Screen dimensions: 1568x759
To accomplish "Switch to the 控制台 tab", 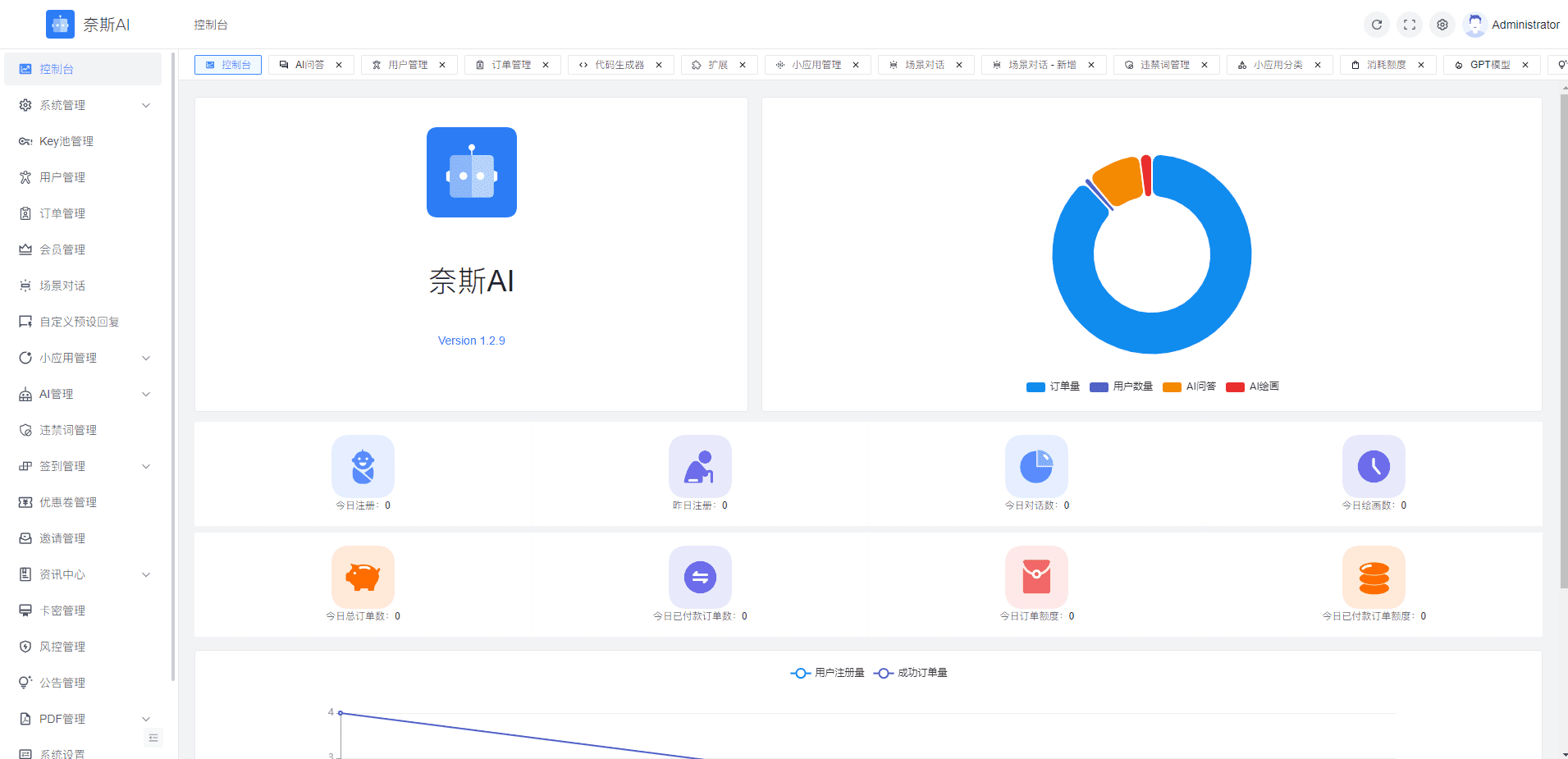I will (228, 65).
